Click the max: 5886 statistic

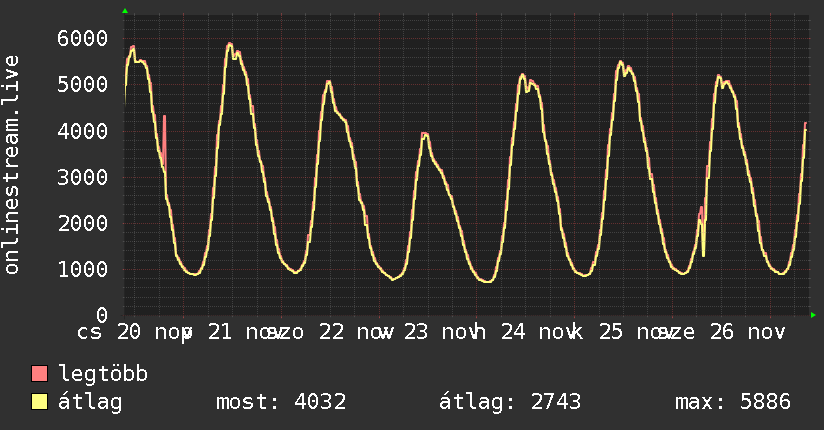point(733,402)
